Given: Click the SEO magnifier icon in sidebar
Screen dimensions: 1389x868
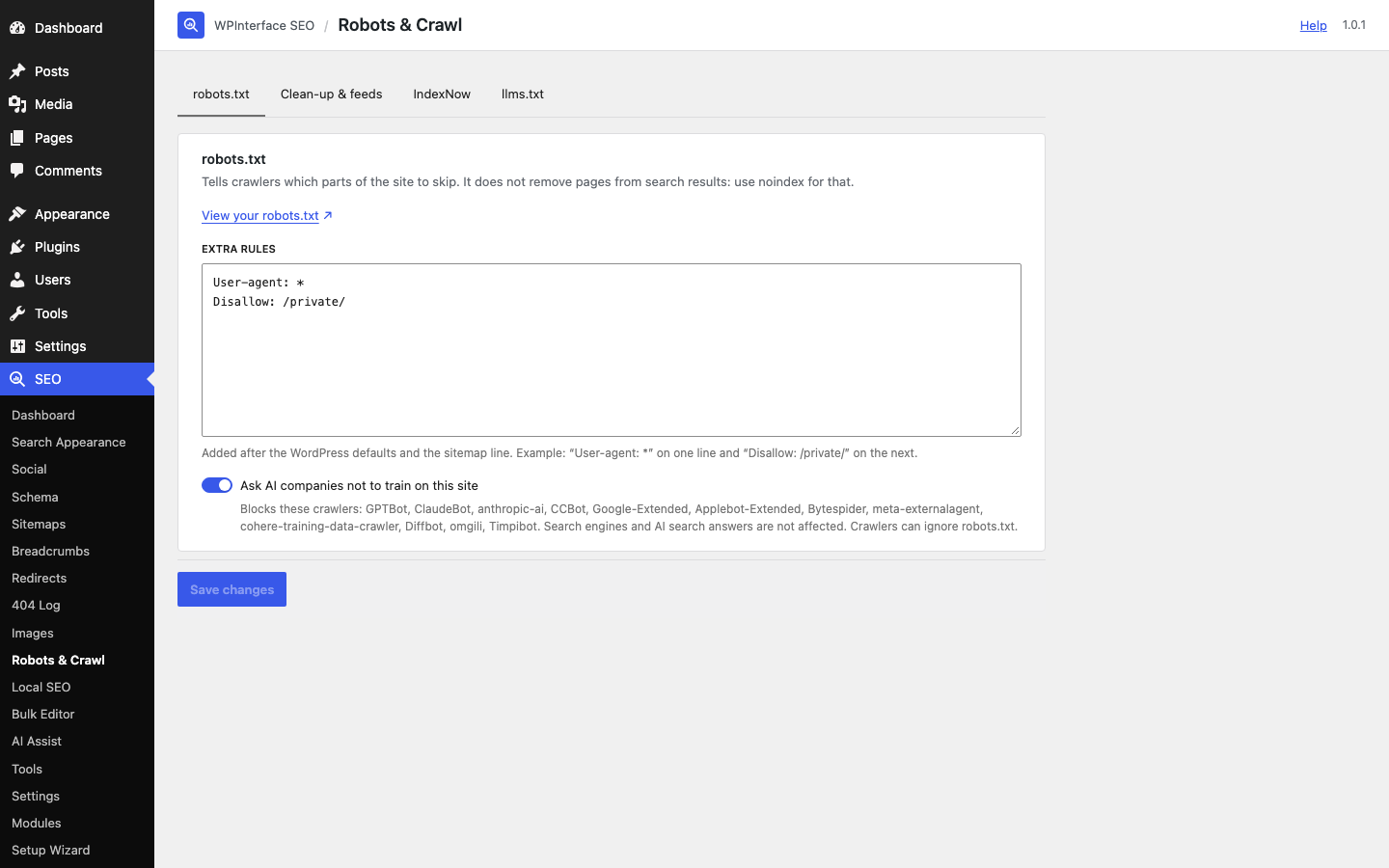Looking at the screenshot, I should pyautogui.click(x=17, y=379).
